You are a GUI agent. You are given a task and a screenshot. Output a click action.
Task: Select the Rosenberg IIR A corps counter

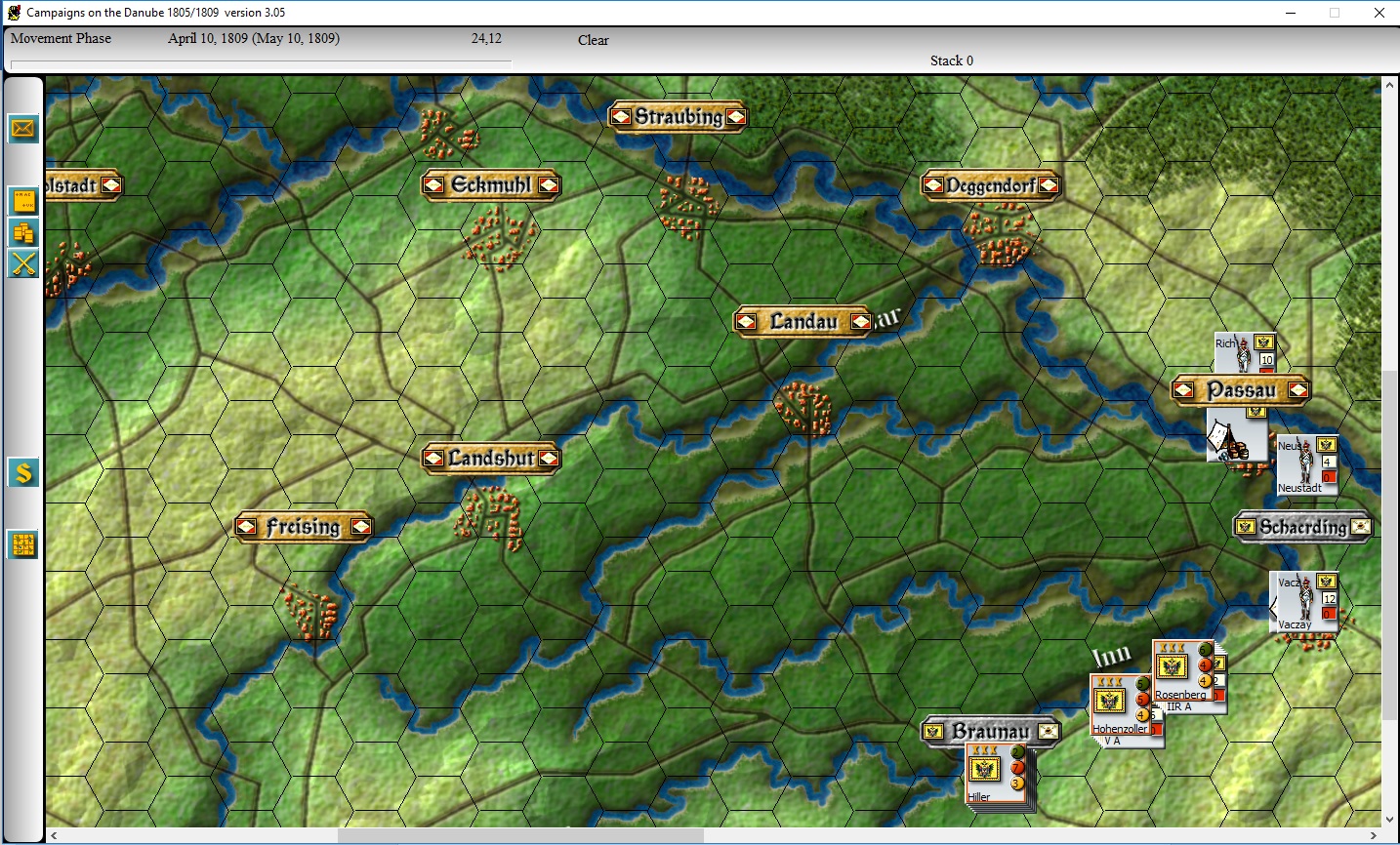(x=1183, y=671)
